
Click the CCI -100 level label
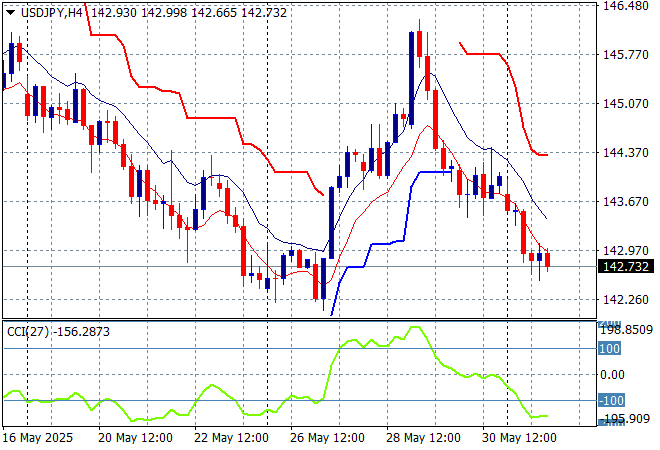point(612,401)
